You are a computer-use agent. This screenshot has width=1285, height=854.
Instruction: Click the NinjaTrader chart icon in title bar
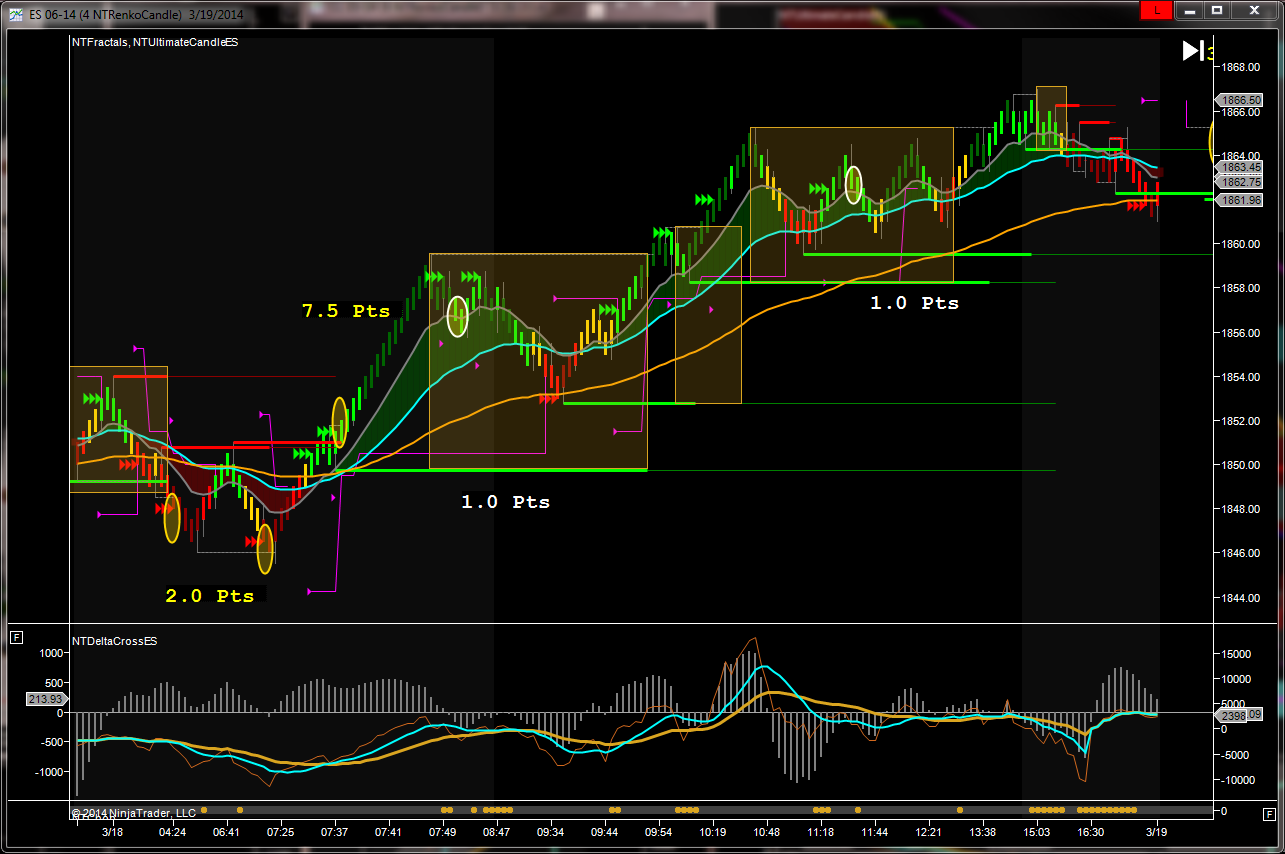(17, 10)
